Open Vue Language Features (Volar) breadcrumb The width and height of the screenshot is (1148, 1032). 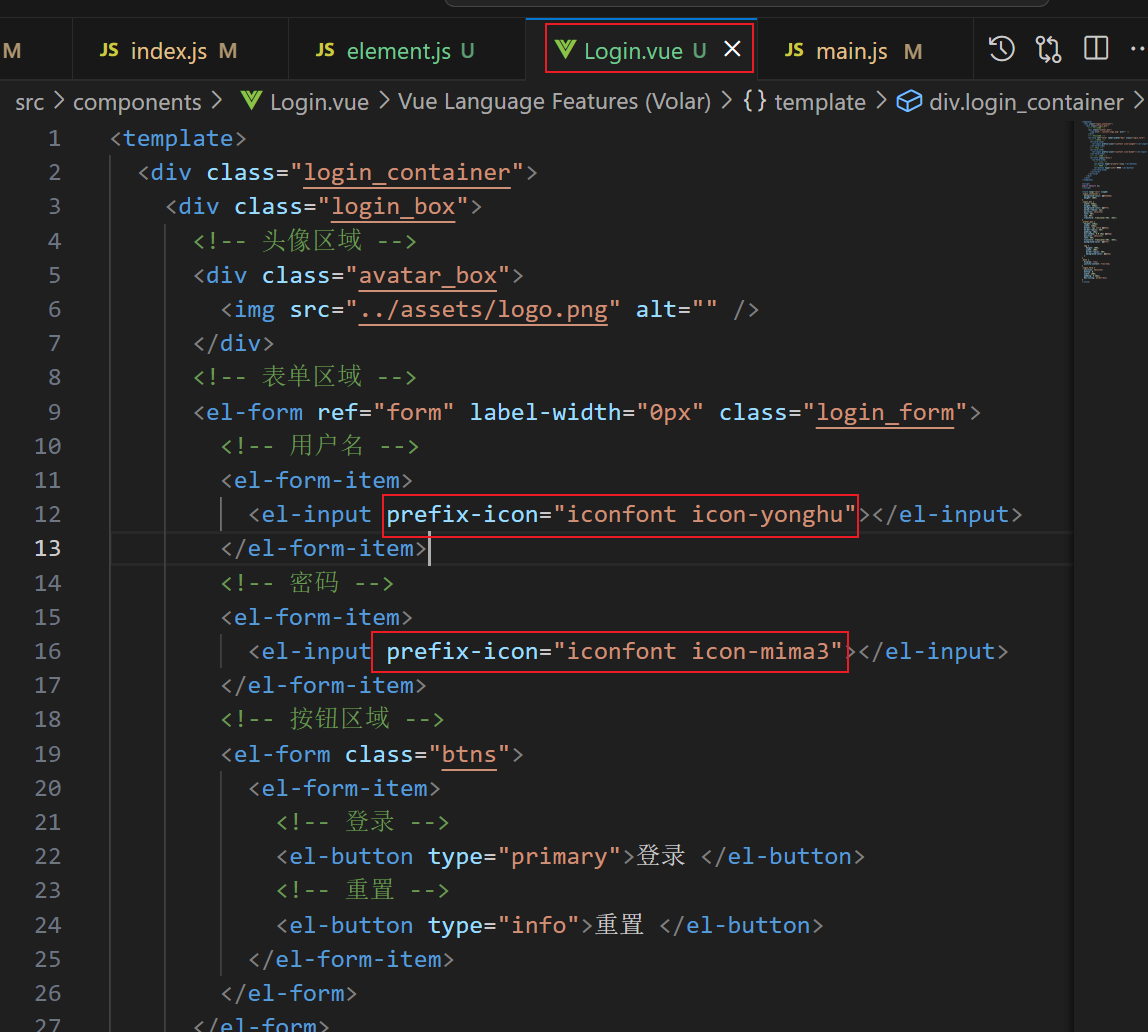554,102
